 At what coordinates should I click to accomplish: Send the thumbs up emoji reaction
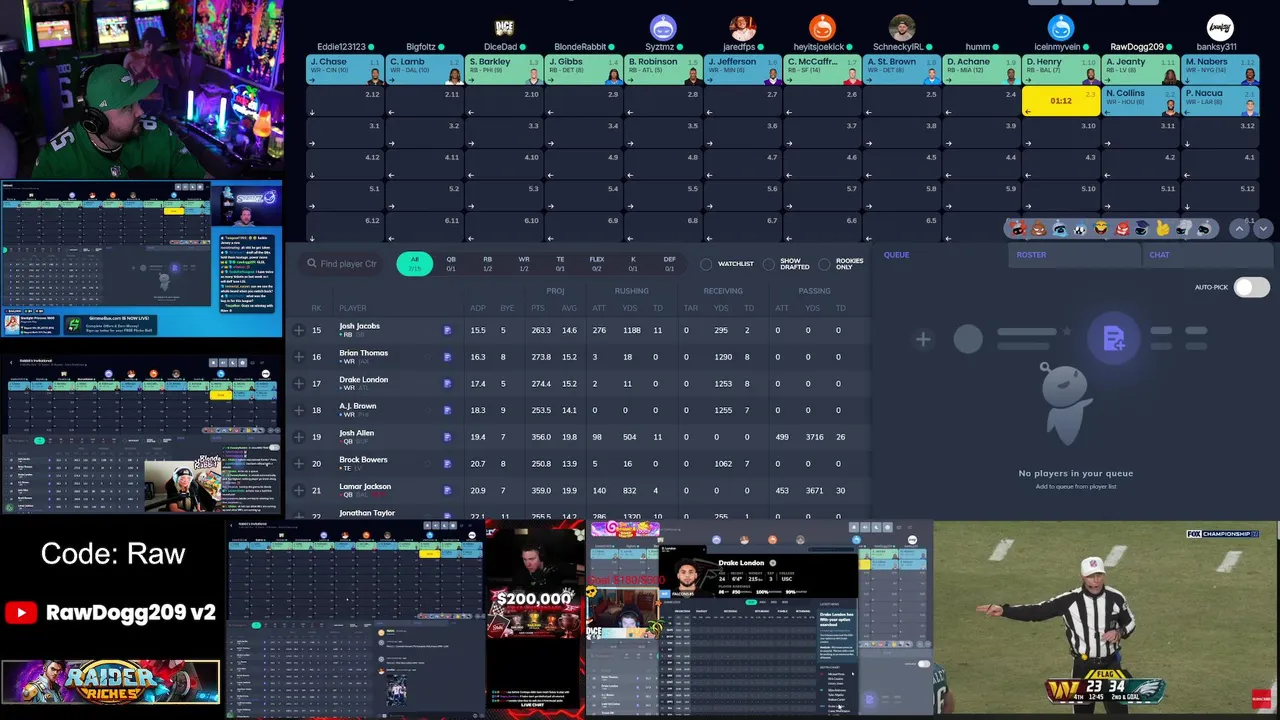(1163, 229)
